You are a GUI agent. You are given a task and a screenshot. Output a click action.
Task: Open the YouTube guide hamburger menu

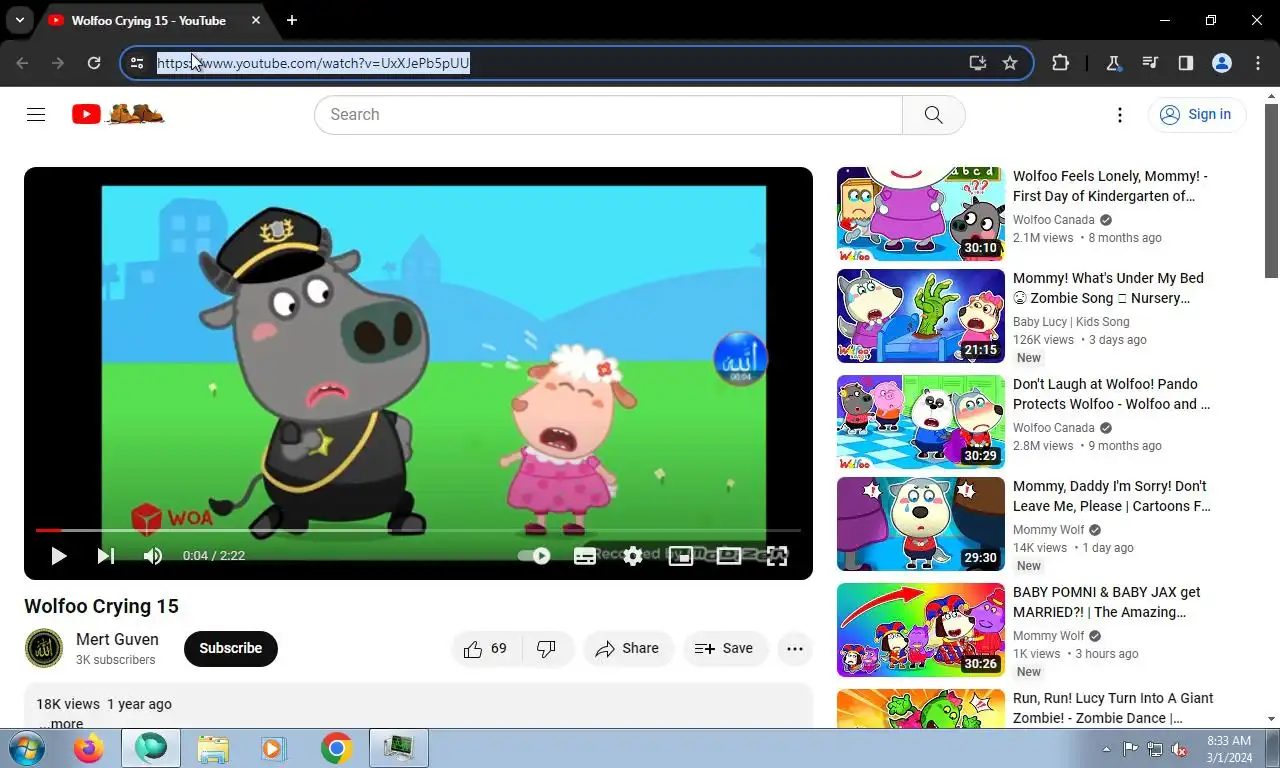(36, 114)
